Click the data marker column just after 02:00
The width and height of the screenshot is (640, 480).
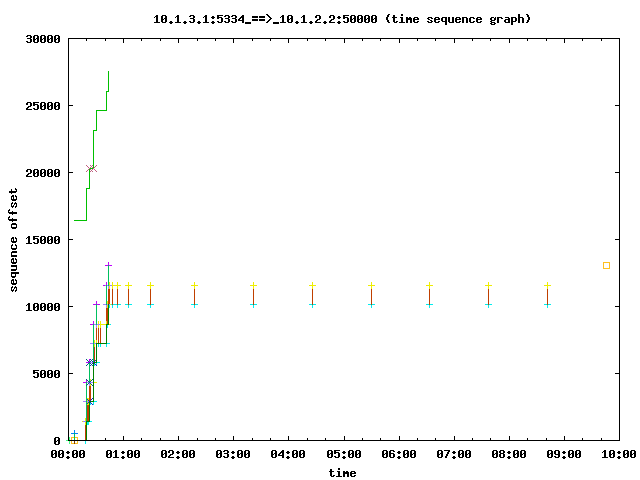(x=194, y=295)
